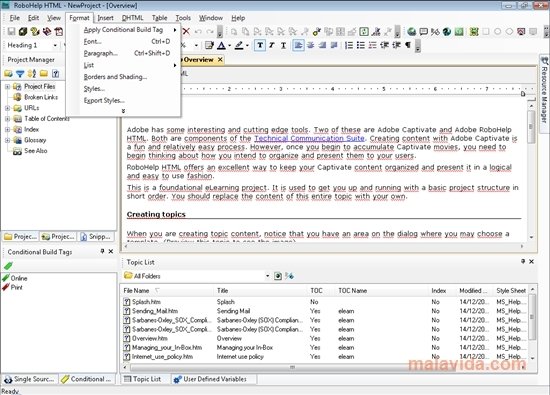Expand the Format menu with bottom chevron
The image size is (550, 395).
click(123, 111)
